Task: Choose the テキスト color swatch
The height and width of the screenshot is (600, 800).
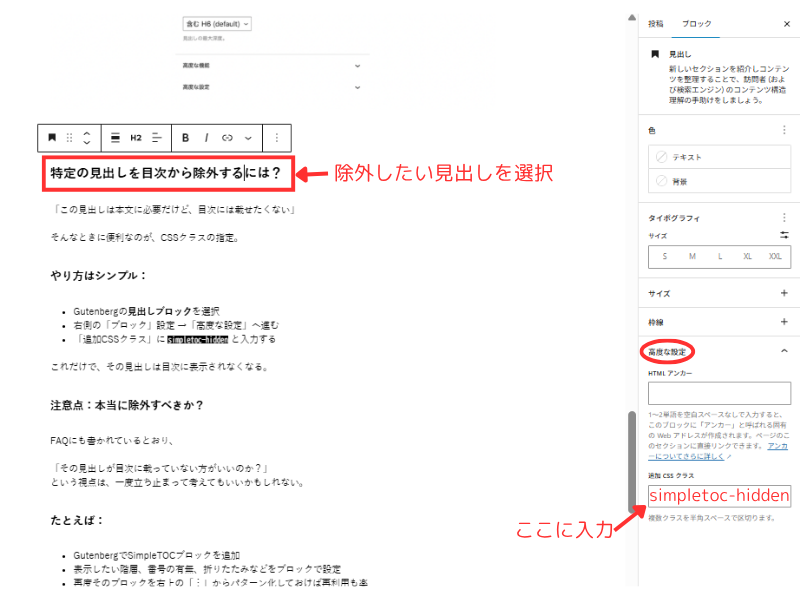Action: tap(719, 157)
